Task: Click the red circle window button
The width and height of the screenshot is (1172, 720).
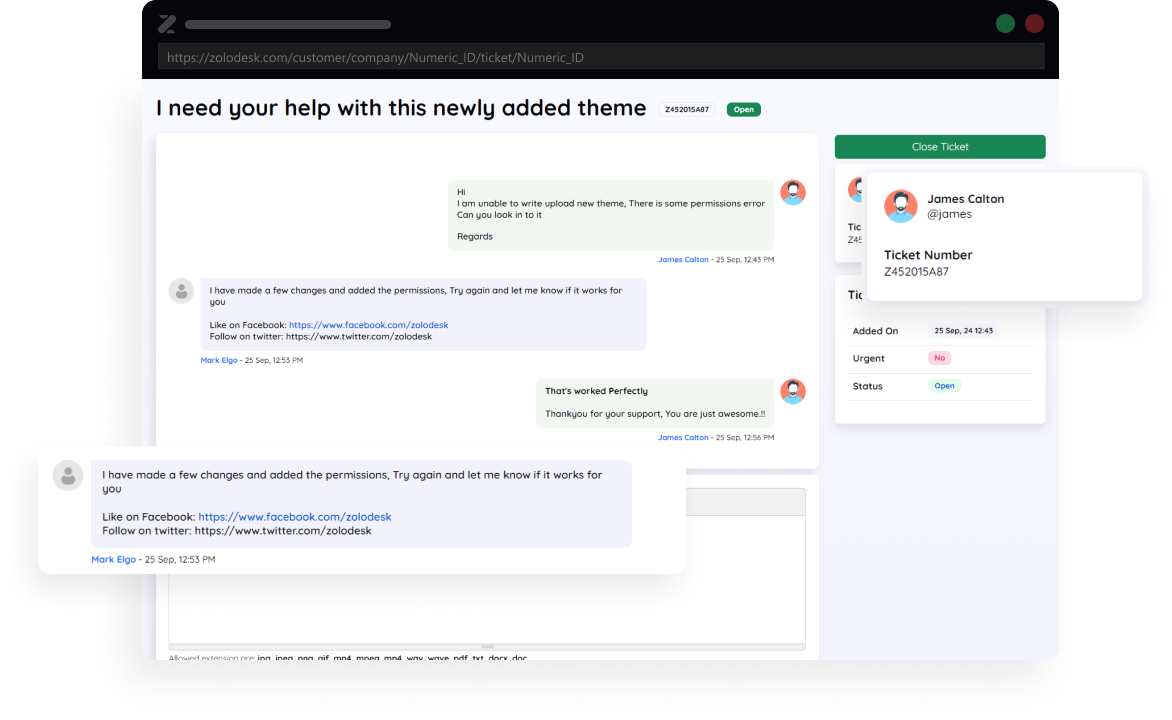Action: (1034, 24)
